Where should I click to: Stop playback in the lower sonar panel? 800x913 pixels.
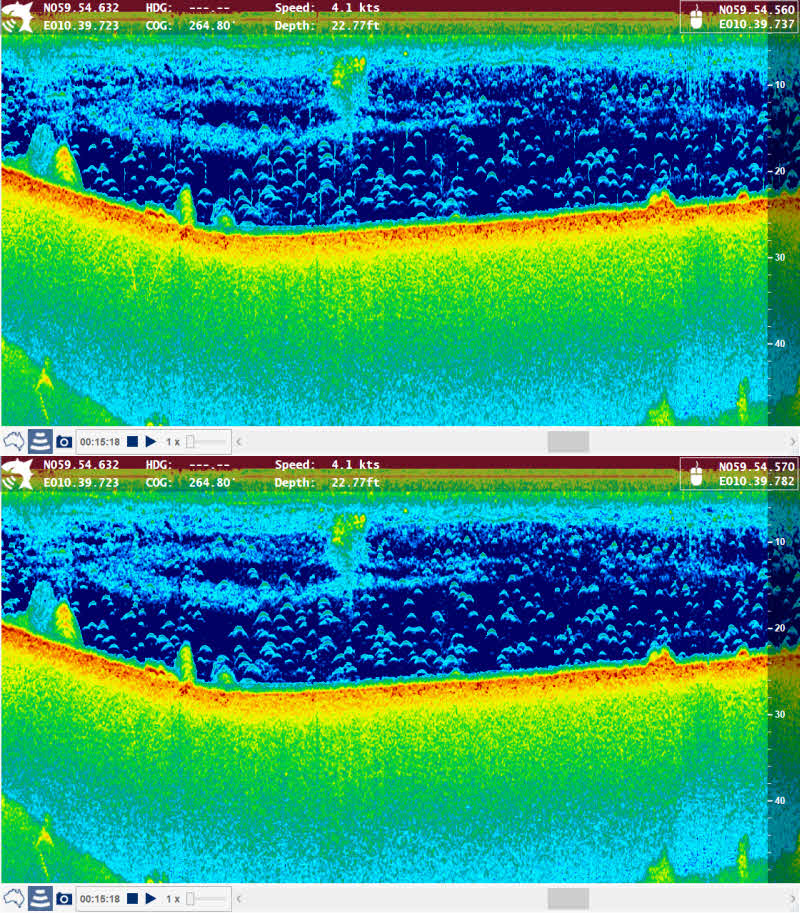coord(132,898)
